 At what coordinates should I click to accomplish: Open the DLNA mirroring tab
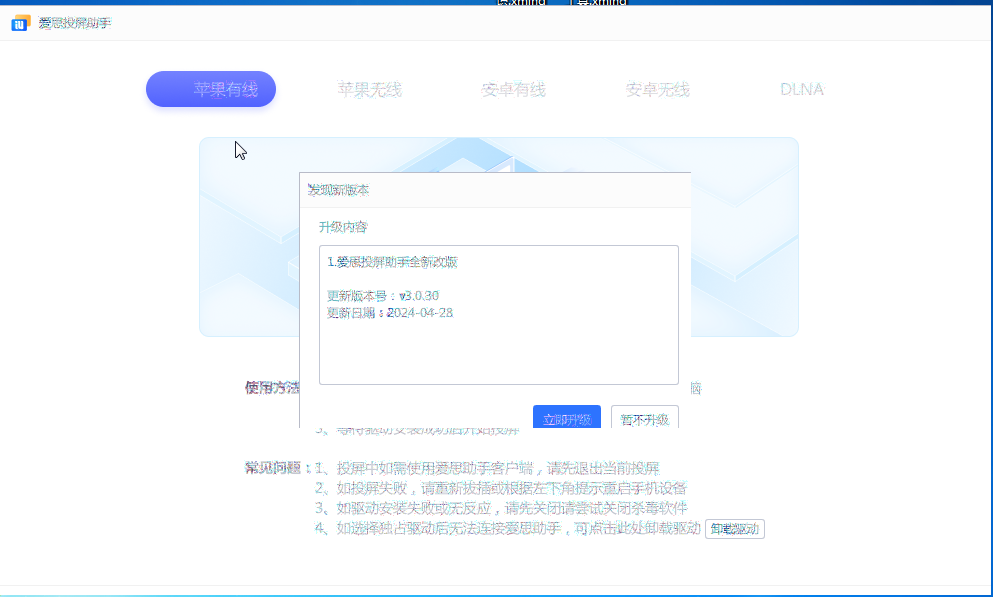801,89
